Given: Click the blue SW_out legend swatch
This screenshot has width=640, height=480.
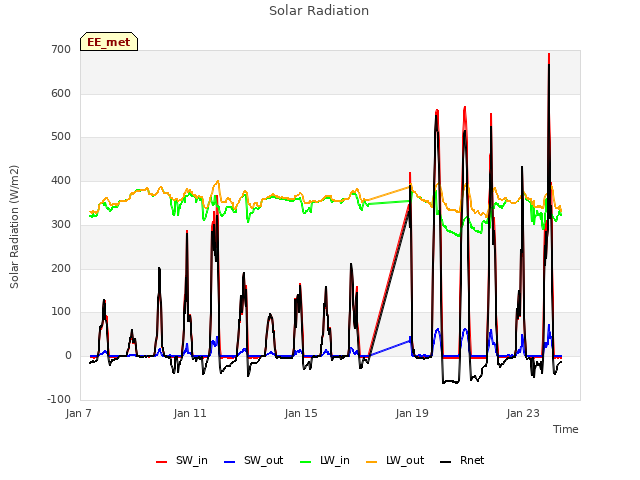Looking at the screenshot, I should pos(230,462).
